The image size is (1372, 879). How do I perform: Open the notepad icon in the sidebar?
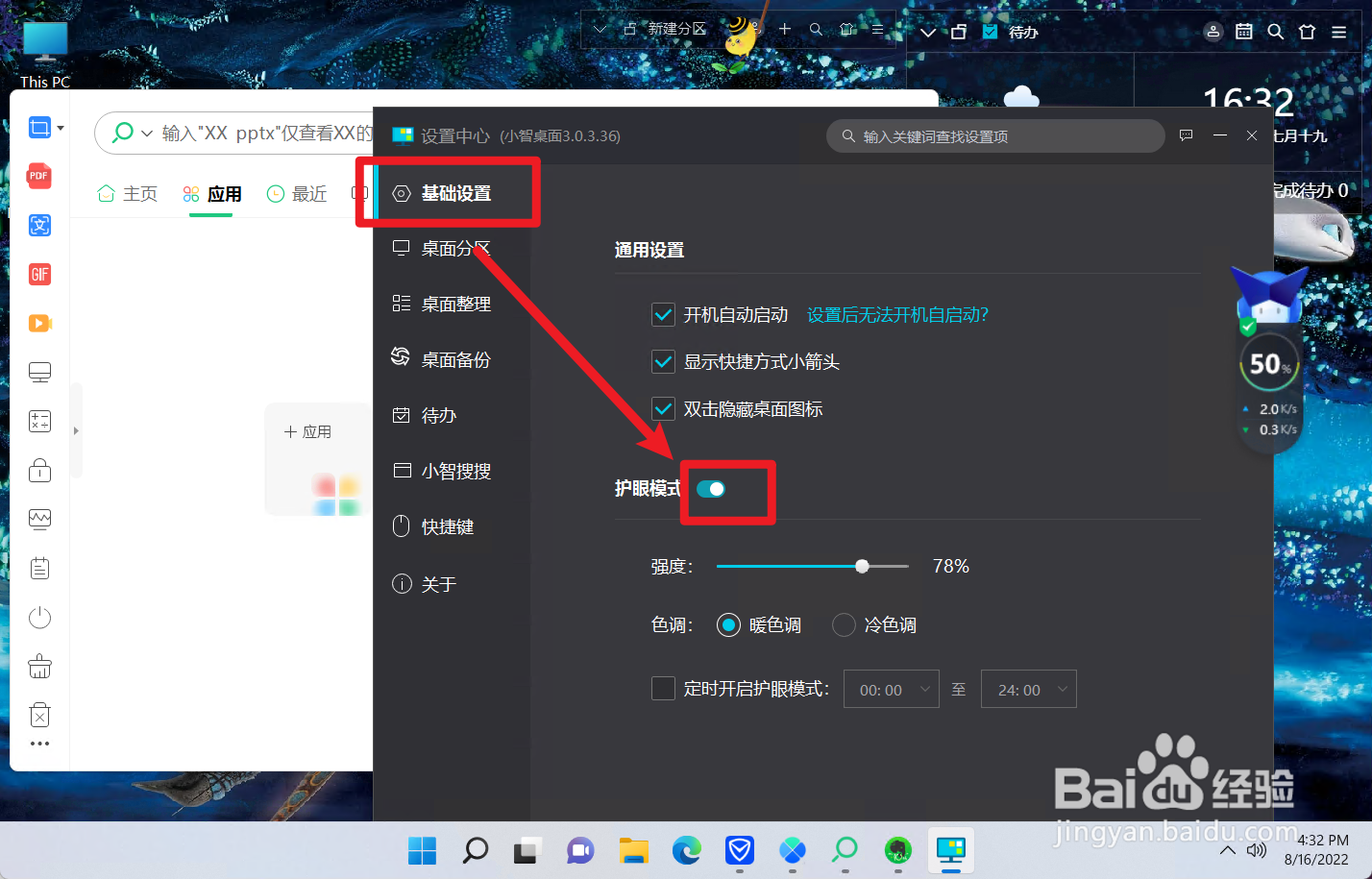(39, 569)
